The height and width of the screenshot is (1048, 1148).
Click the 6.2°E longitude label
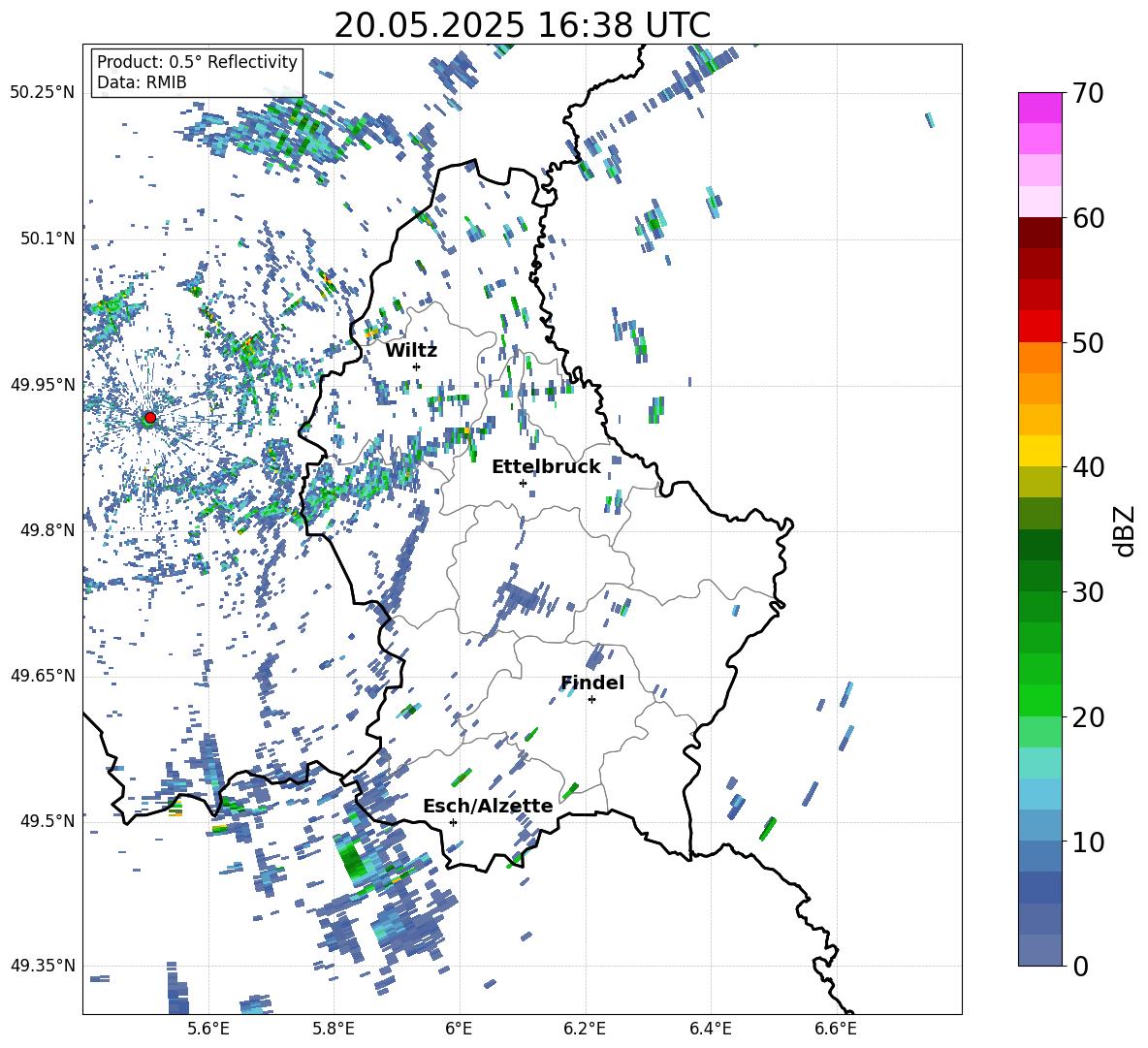(585, 1029)
